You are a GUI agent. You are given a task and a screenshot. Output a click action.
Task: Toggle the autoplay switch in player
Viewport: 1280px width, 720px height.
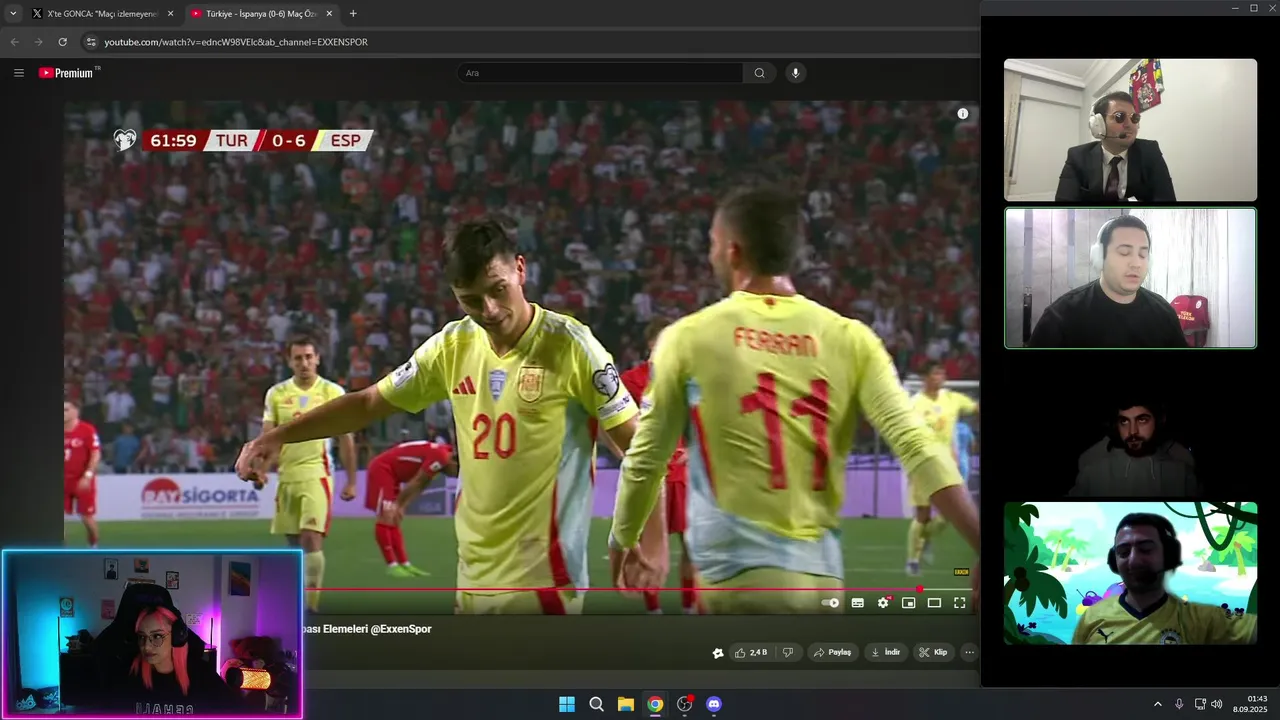pos(831,603)
